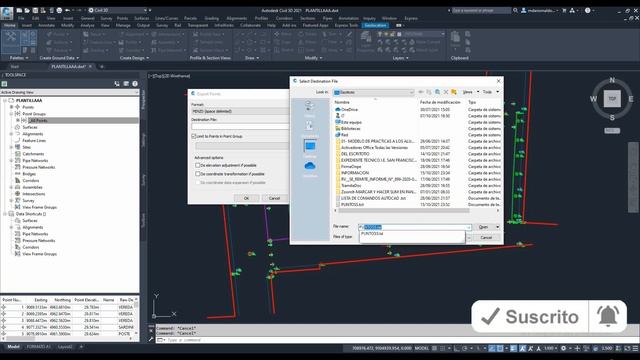Click Search the Web icon in file dialog
Image resolution: width=640 pixels, height=360 pixels.
coord(437,92)
